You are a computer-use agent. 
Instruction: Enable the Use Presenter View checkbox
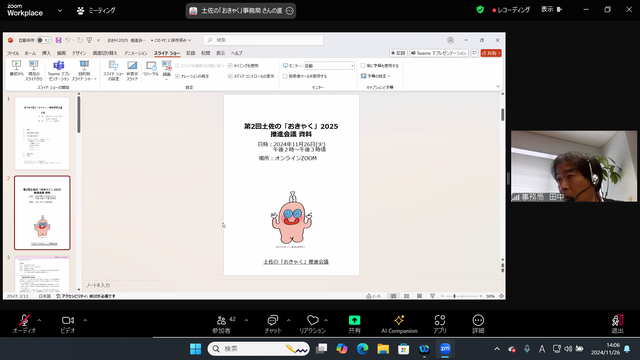click(285, 76)
